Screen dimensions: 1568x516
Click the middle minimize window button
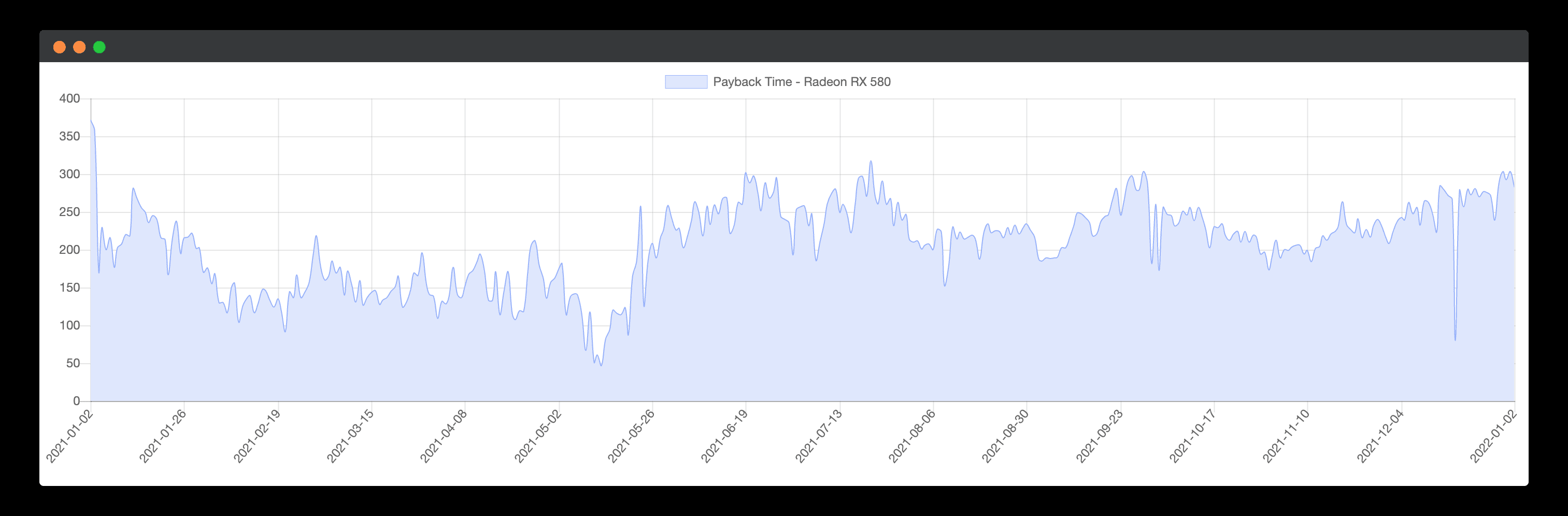pos(79,48)
